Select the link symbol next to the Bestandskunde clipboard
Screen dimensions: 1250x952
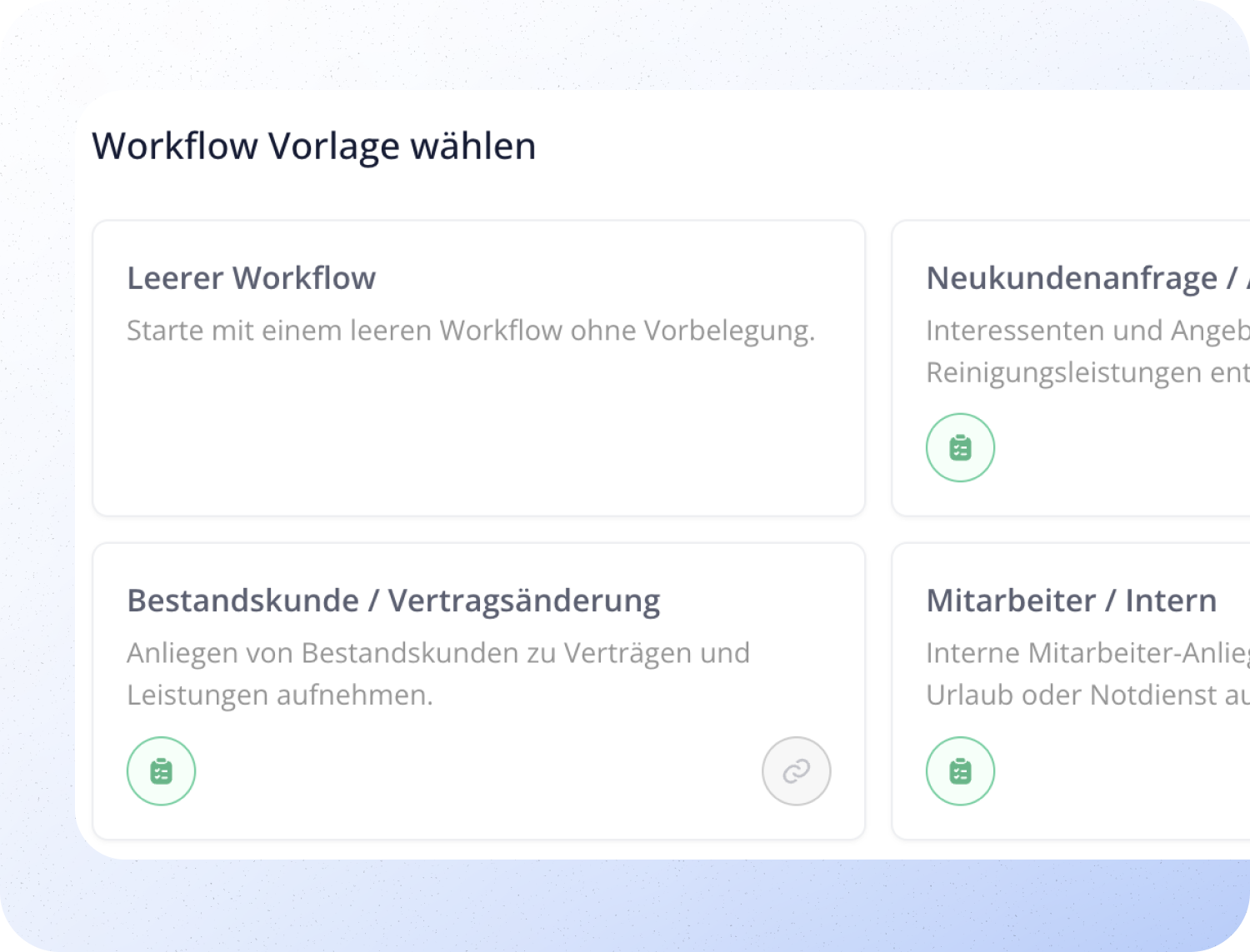coord(796,770)
